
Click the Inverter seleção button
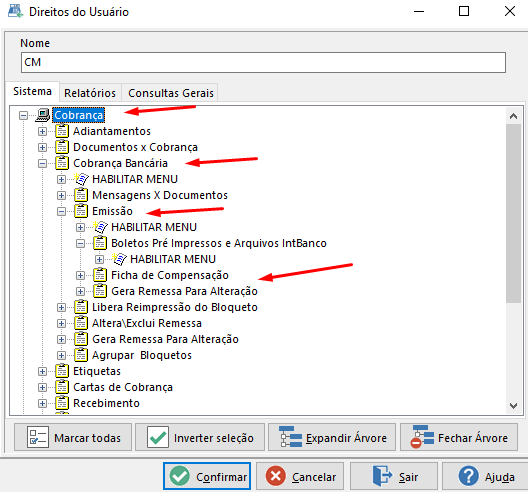click(200, 437)
